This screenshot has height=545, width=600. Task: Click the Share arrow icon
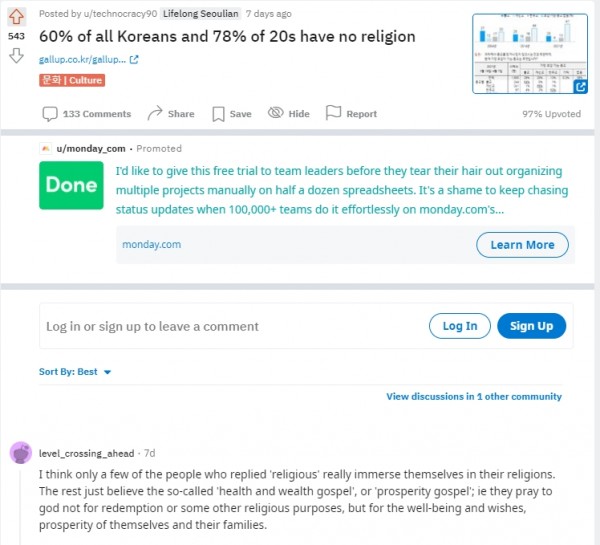155,113
